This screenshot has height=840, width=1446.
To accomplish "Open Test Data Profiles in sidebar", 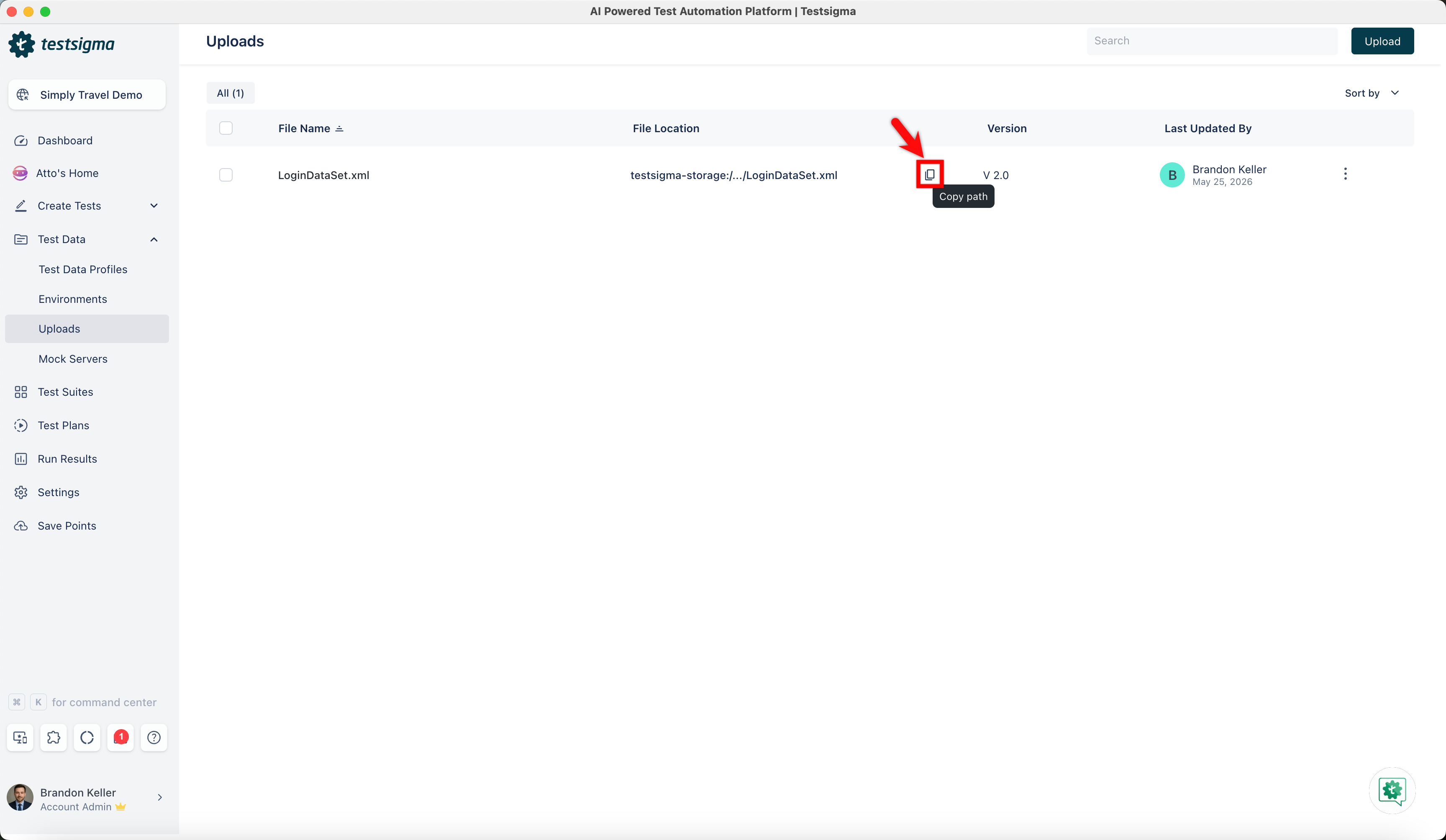I will pos(83,269).
